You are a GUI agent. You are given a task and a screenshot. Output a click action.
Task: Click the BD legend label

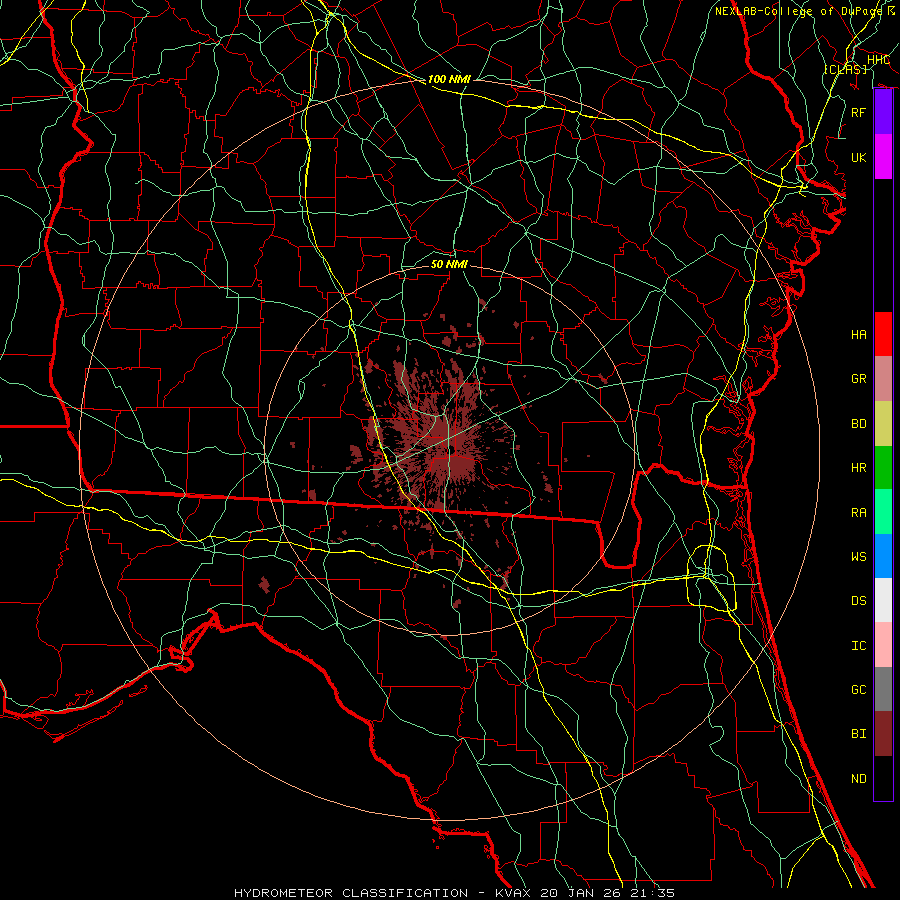point(859,424)
